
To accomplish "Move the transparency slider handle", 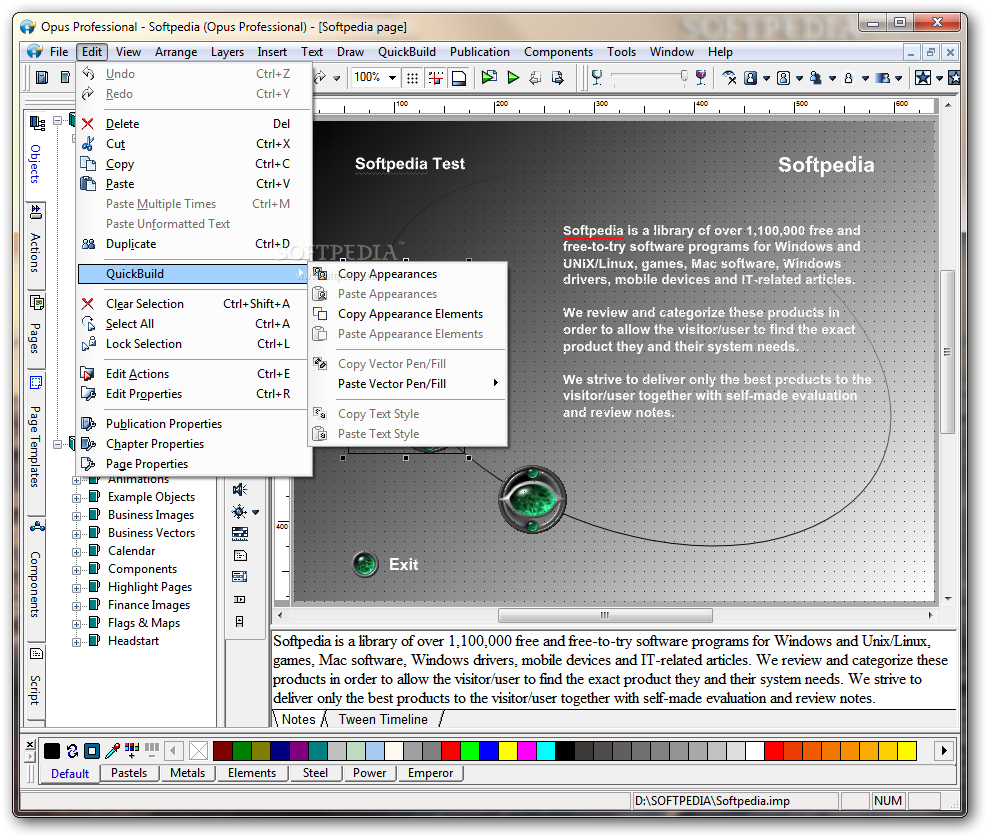I will point(684,76).
